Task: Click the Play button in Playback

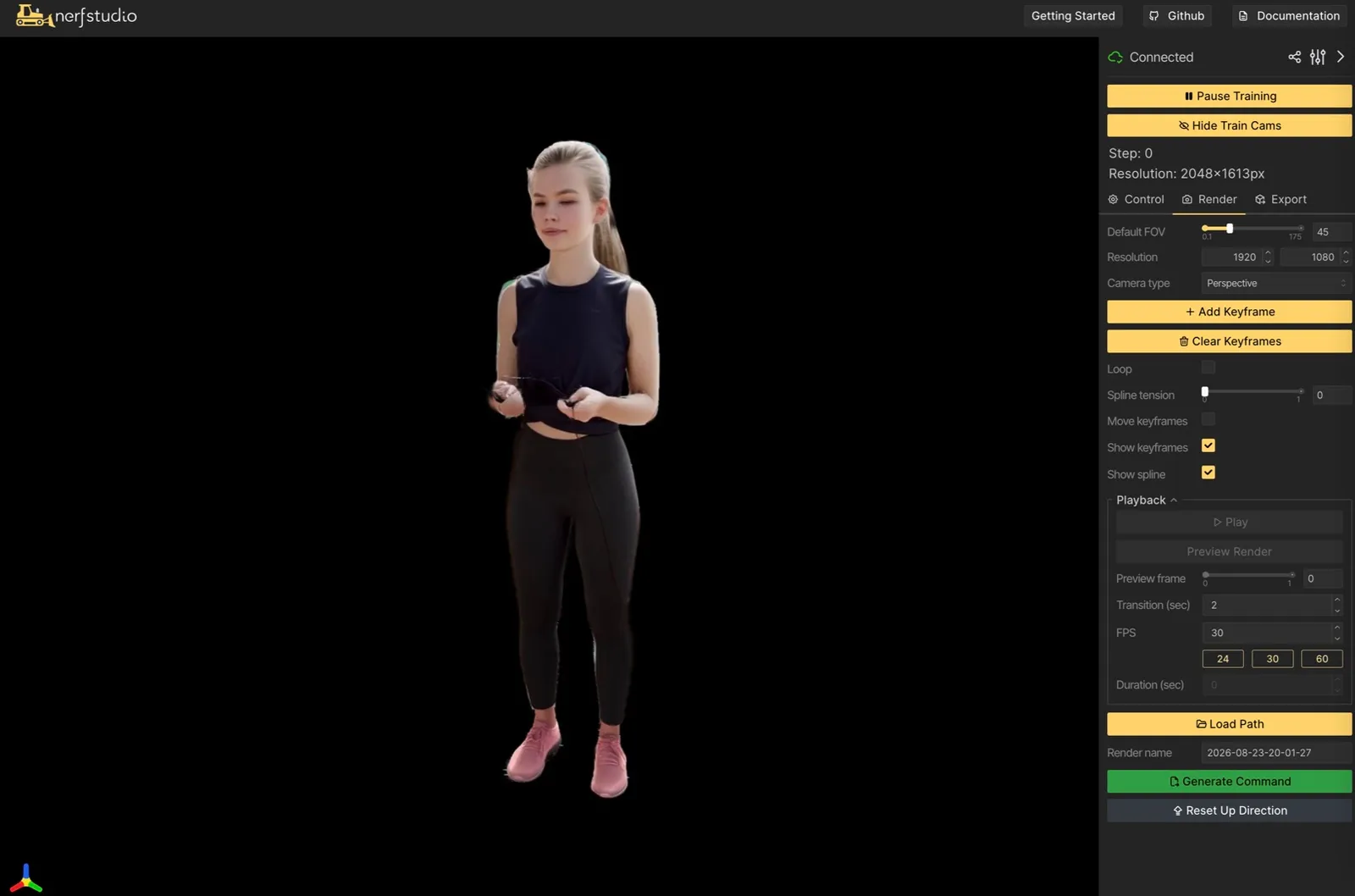Action: pyautogui.click(x=1229, y=523)
